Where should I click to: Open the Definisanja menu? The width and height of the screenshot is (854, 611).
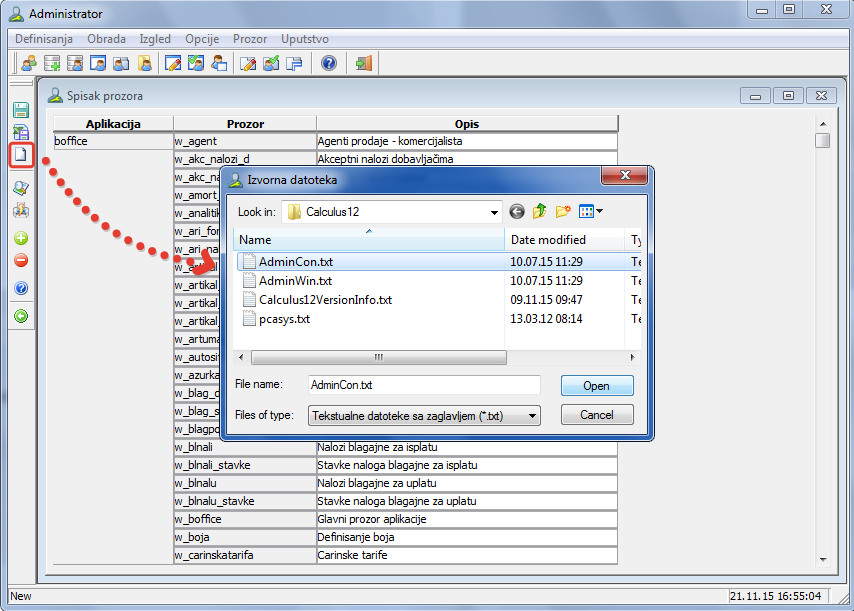(x=44, y=39)
